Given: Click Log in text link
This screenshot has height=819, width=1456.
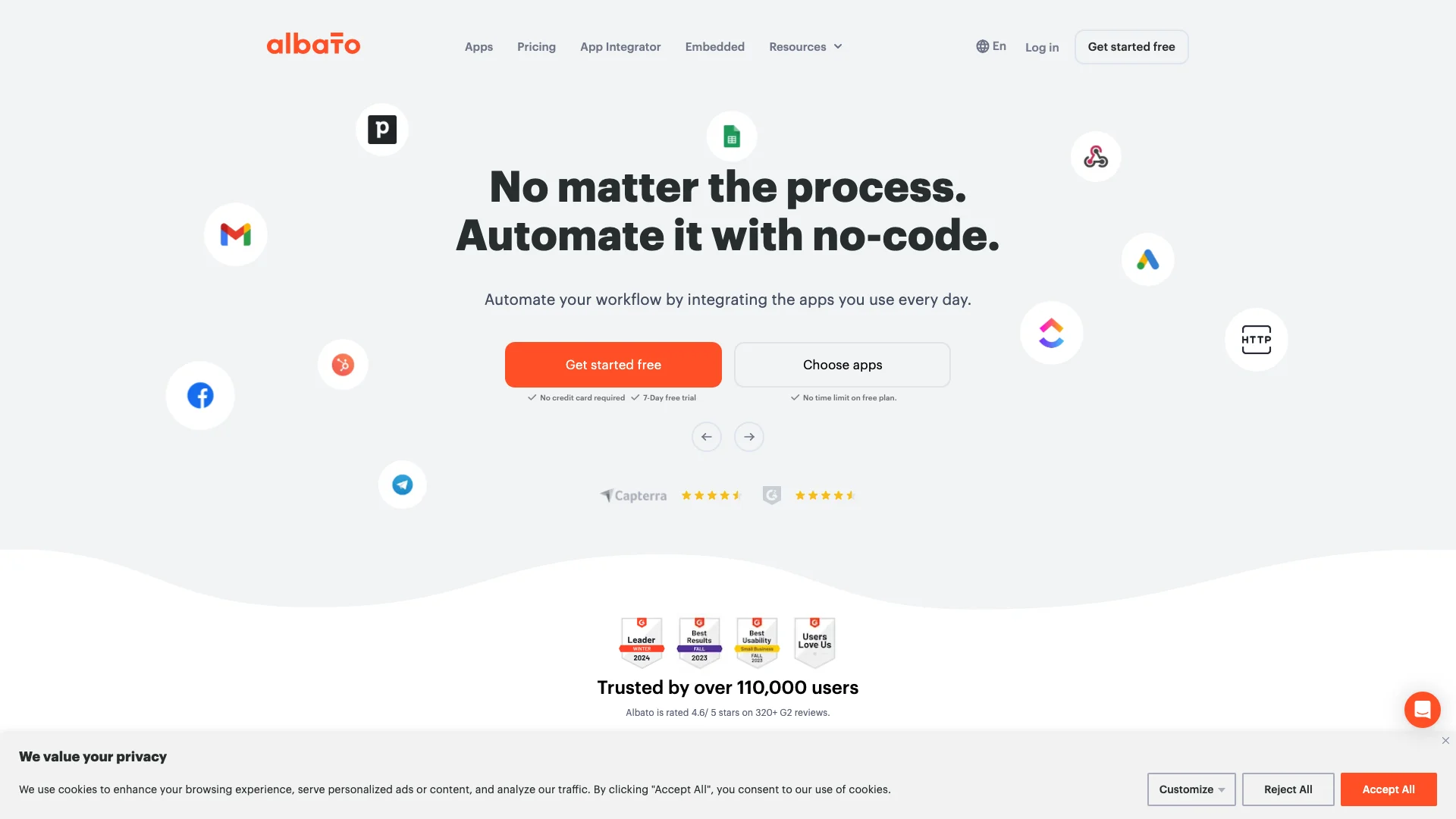Looking at the screenshot, I should (x=1042, y=48).
